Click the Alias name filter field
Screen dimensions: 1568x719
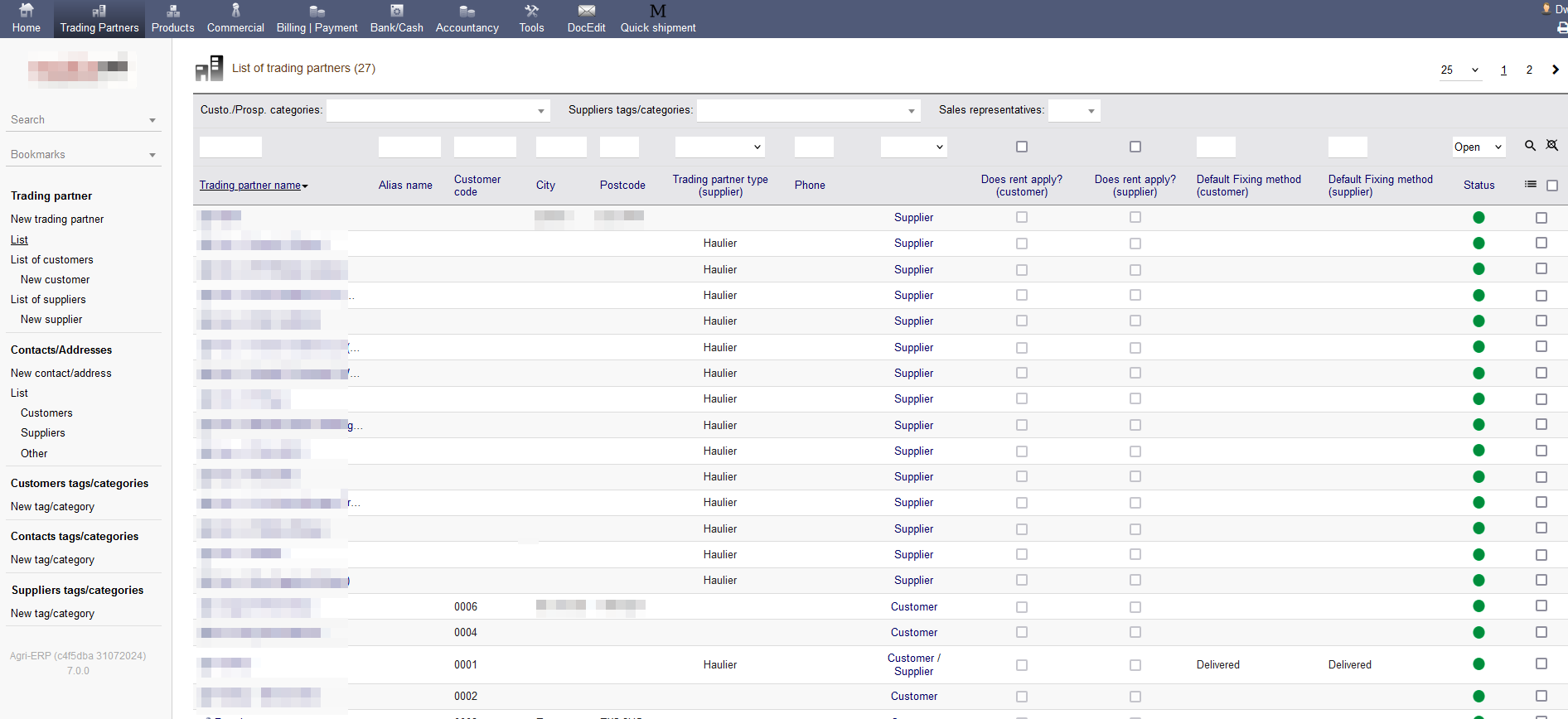[409, 147]
